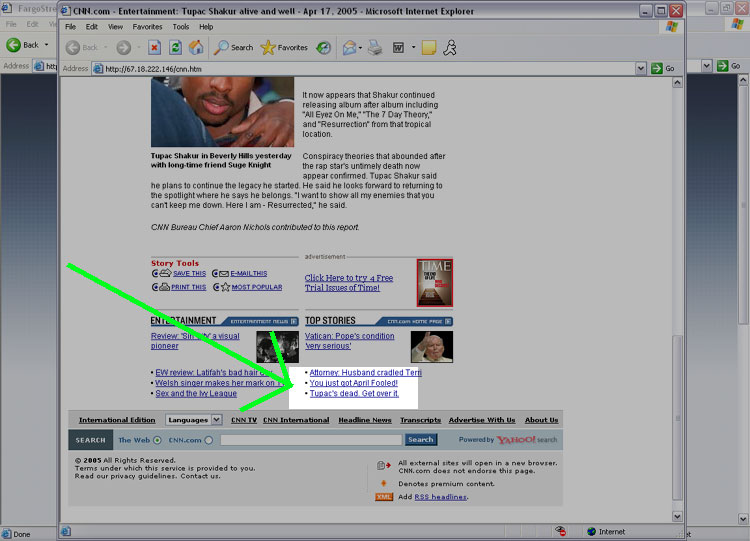The image size is (750, 541).
Task: Click the Go button in front window
Action: 663,68
